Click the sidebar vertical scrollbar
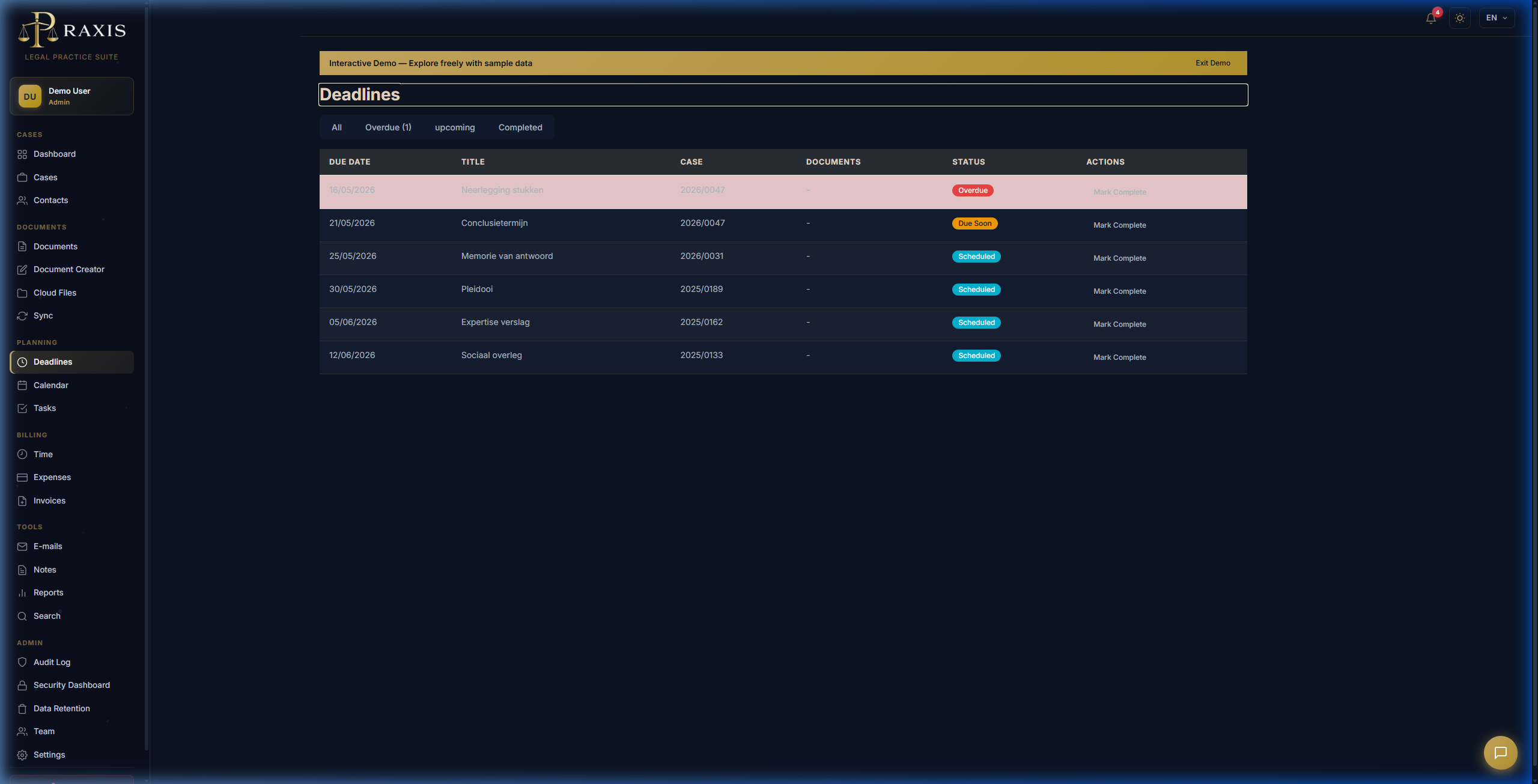Viewport: 1538px width, 784px height. coord(147,378)
